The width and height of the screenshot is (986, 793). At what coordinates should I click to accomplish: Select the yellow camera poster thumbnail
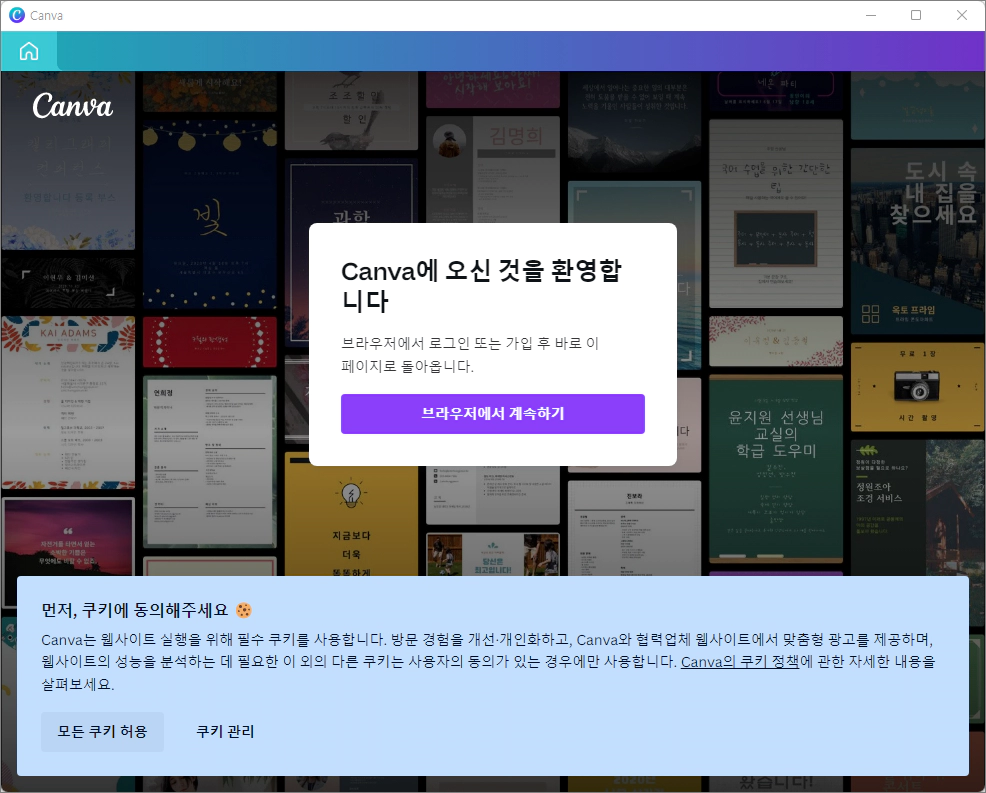917,387
